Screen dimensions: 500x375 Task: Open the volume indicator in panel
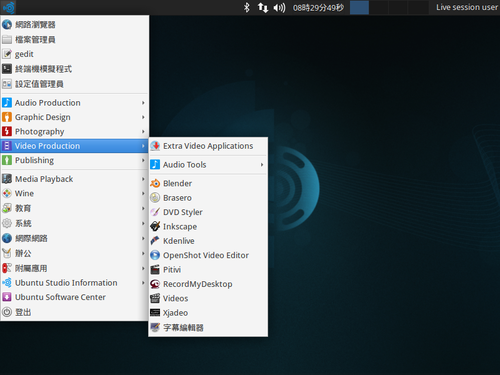click(279, 7)
